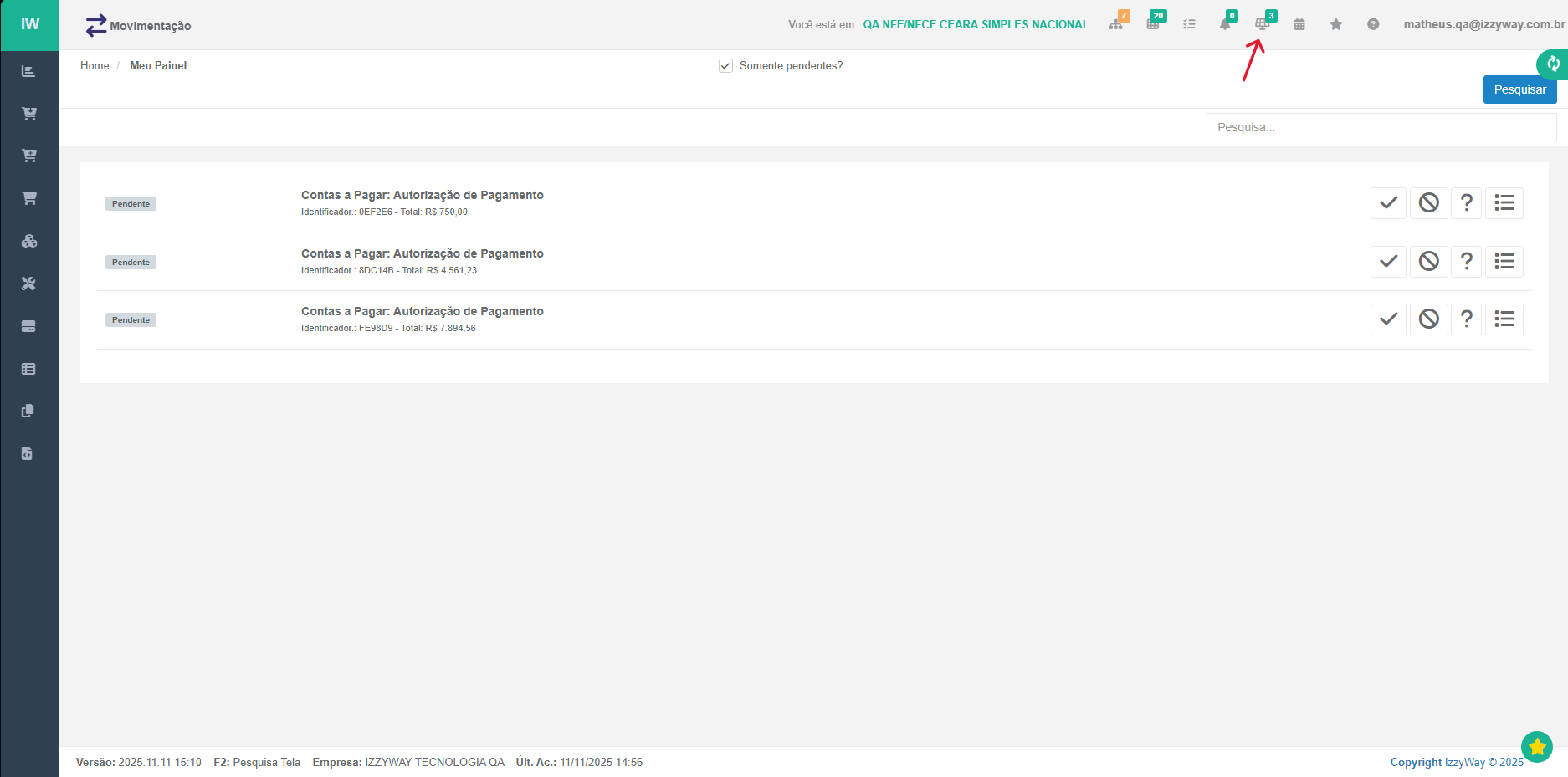Open the checklist tasks icon in header
1568x777 pixels.
pyautogui.click(x=1189, y=24)
